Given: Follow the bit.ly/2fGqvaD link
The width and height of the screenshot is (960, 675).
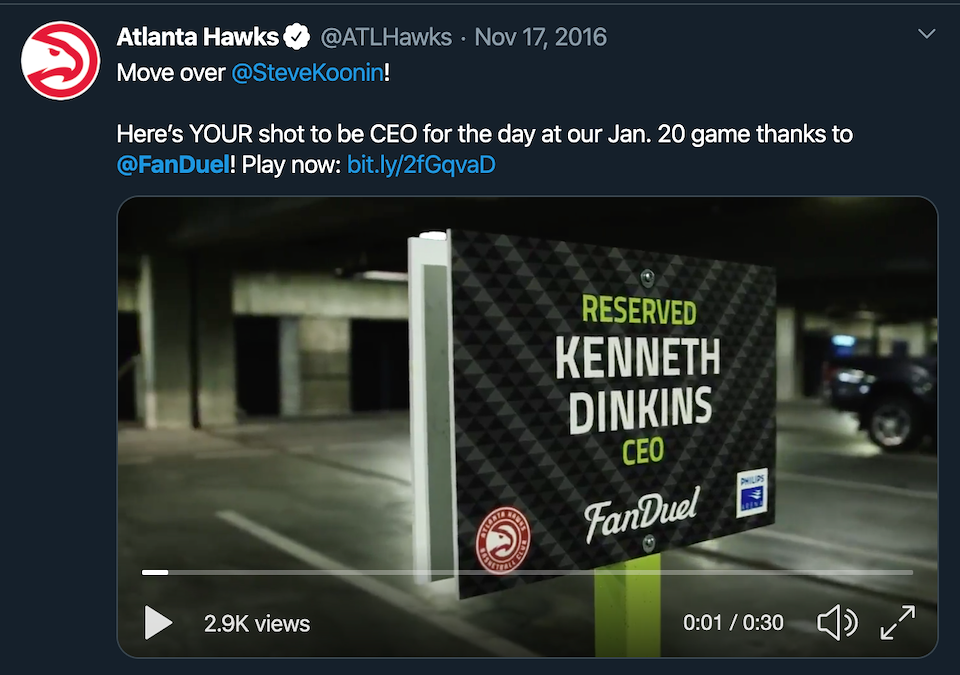Looking at the screenshot, I should click(421, 164).
